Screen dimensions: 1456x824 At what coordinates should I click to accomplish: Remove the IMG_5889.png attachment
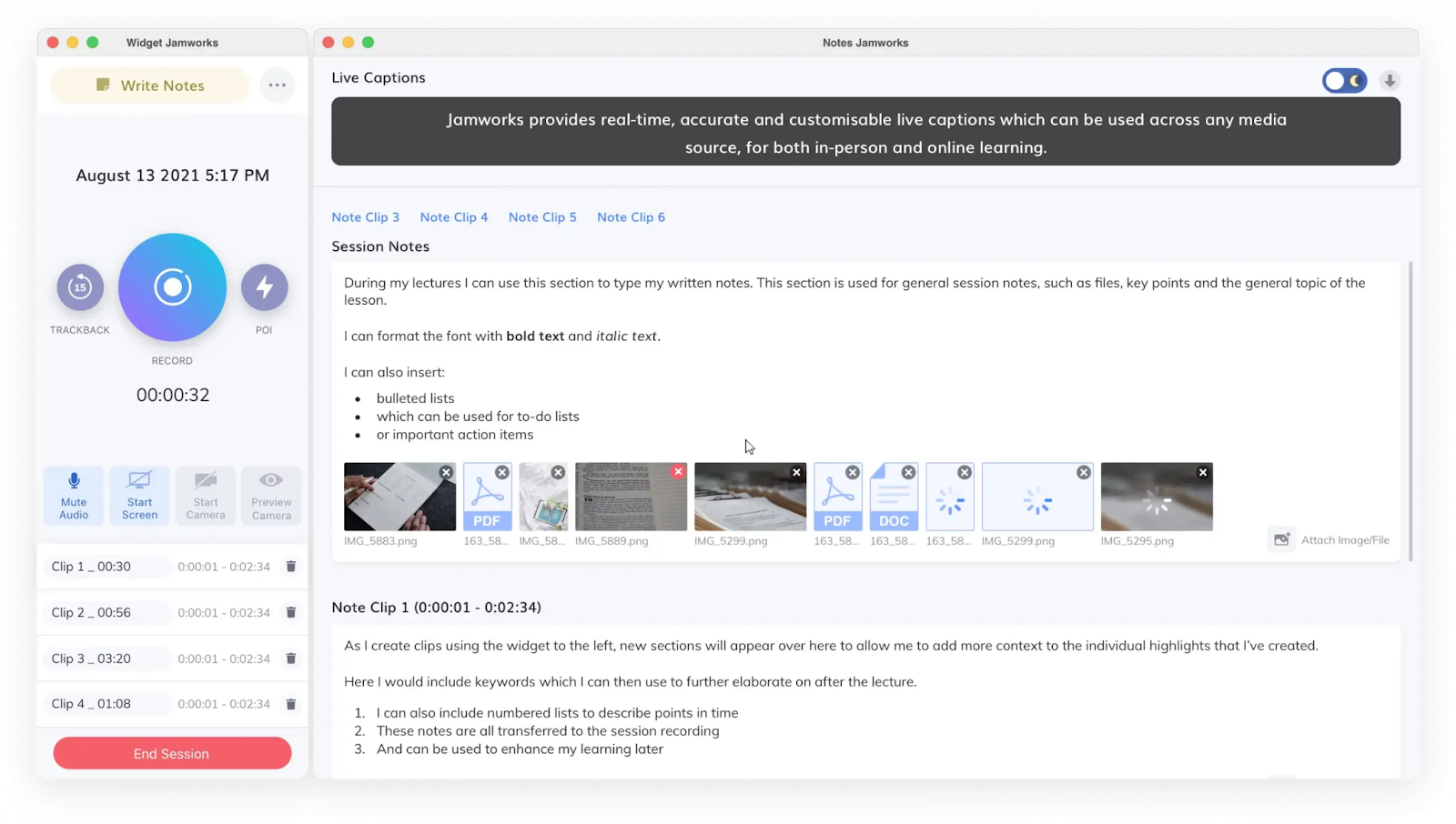[678, 471]
